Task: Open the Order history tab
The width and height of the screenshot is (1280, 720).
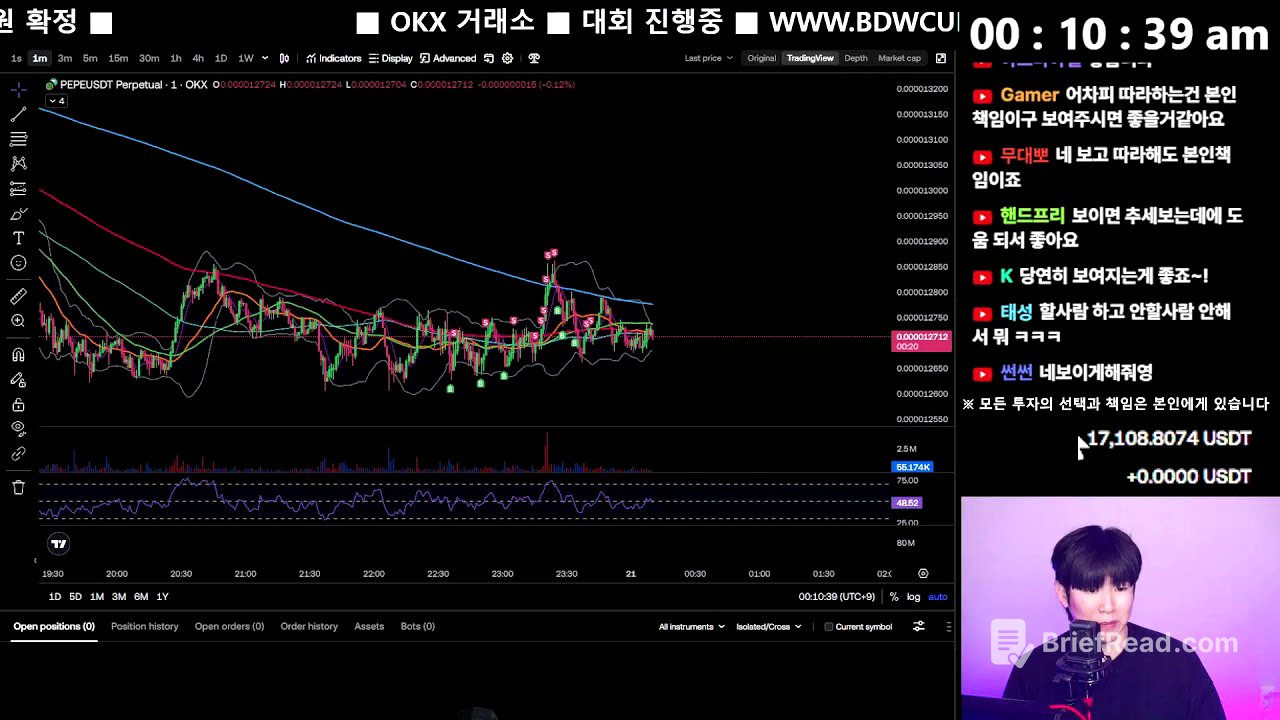Action: coord(309,627)
